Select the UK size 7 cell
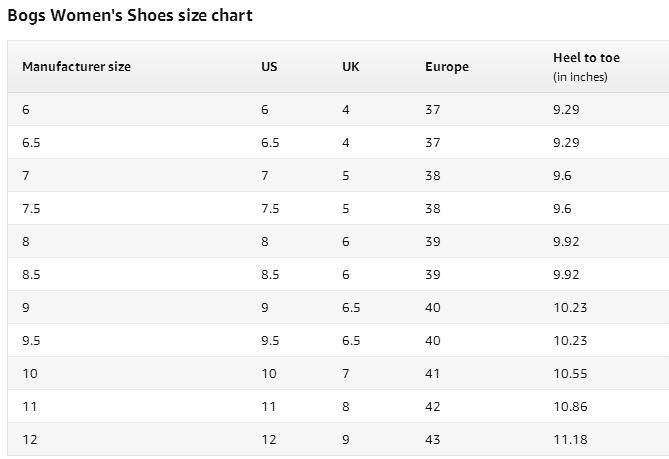 346,374
